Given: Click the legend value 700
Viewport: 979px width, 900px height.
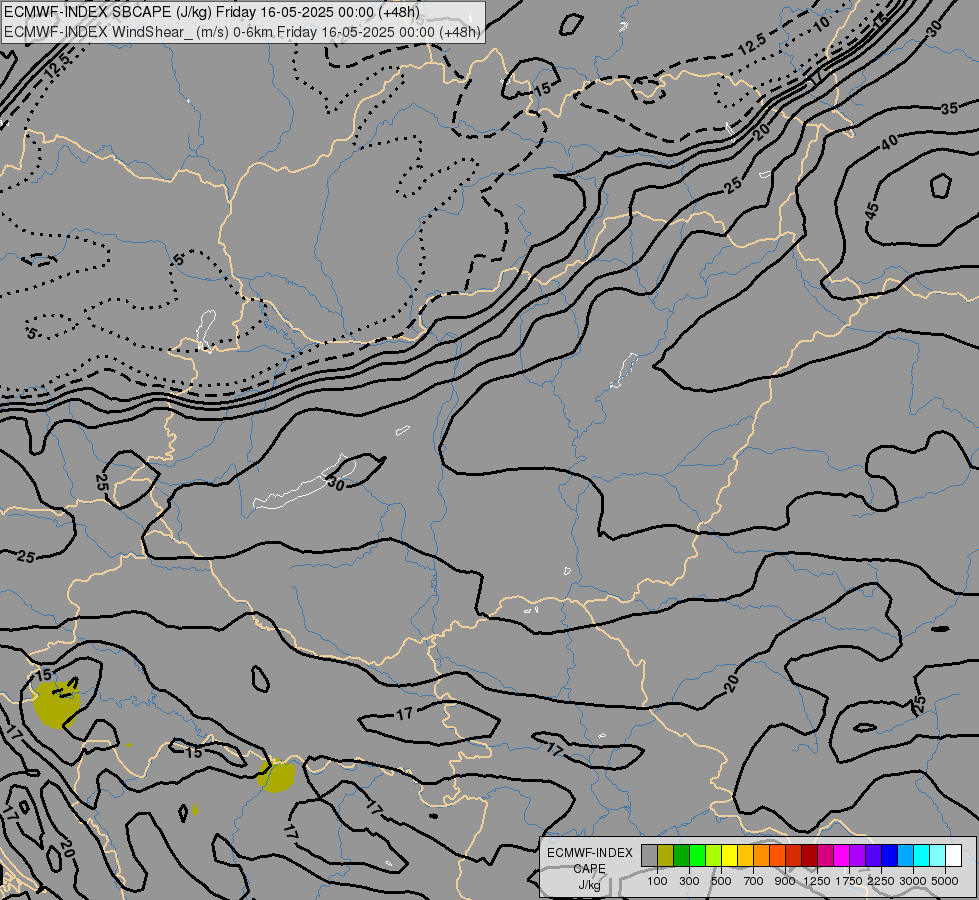Looking at the screenshot, I should point(754,881).
